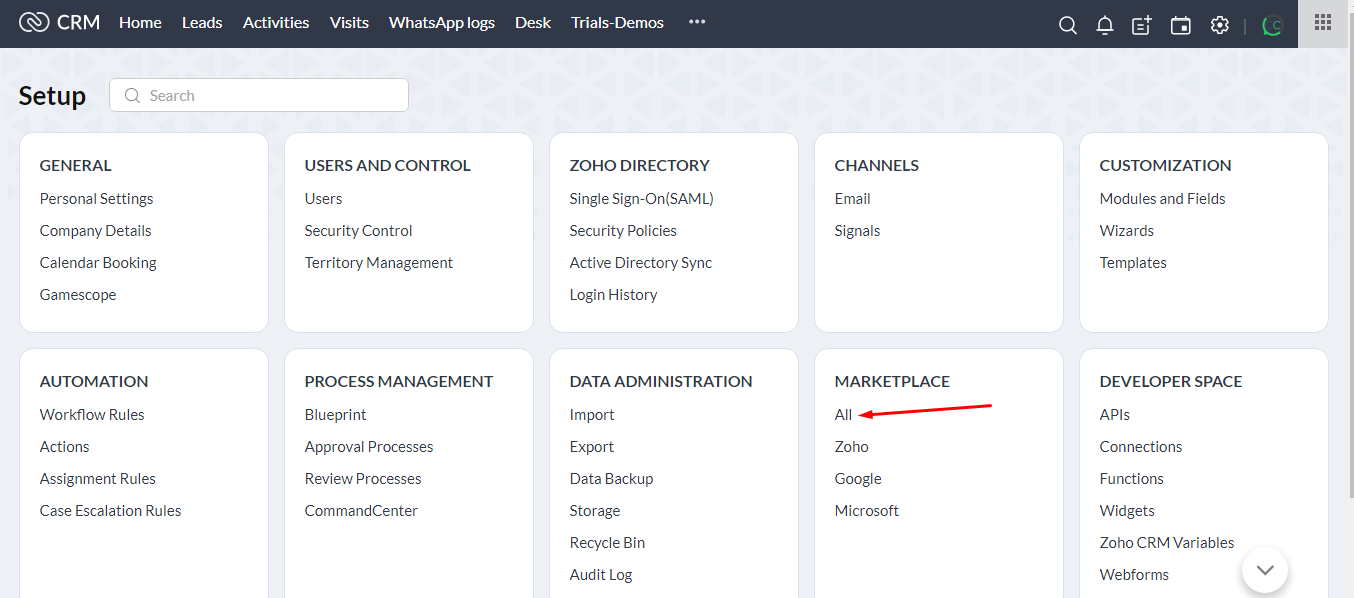Open Signals channel settings
The image size is (1354, 598).
[858, 231]
